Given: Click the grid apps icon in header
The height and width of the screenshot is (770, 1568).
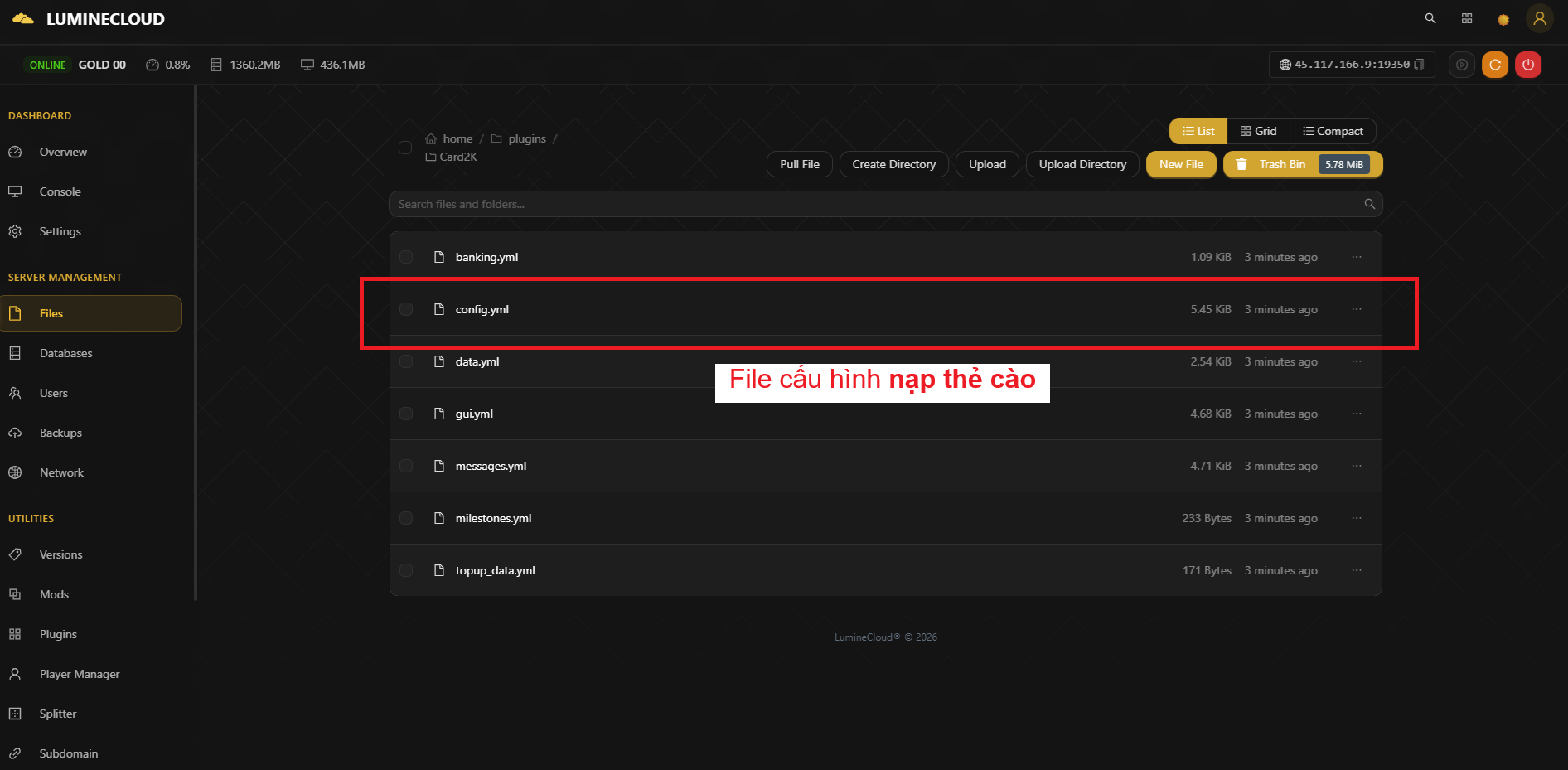Looking at the screenshot, I should point(1466,18).
